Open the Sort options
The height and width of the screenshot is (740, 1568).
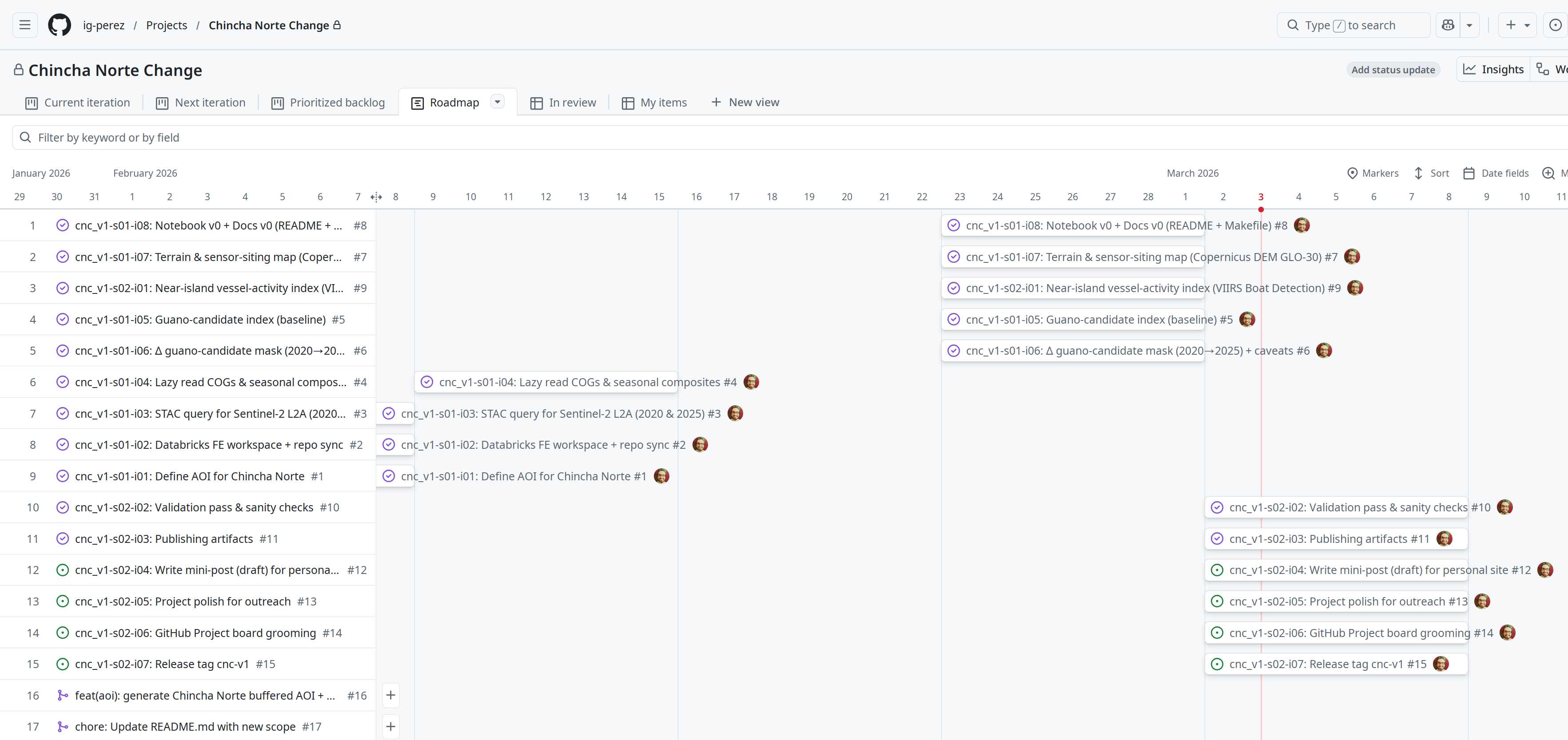(x=1431, y=174)
